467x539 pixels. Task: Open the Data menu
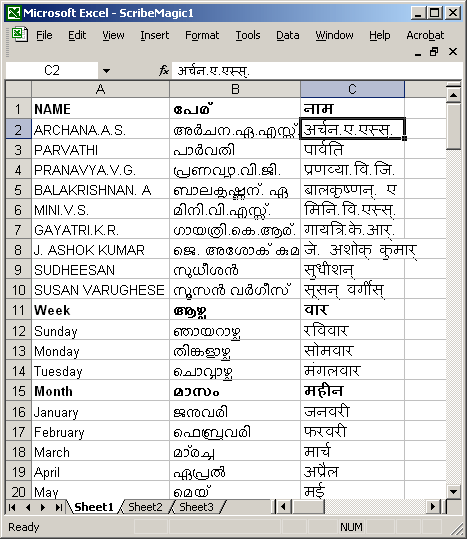tap(288, 35)
